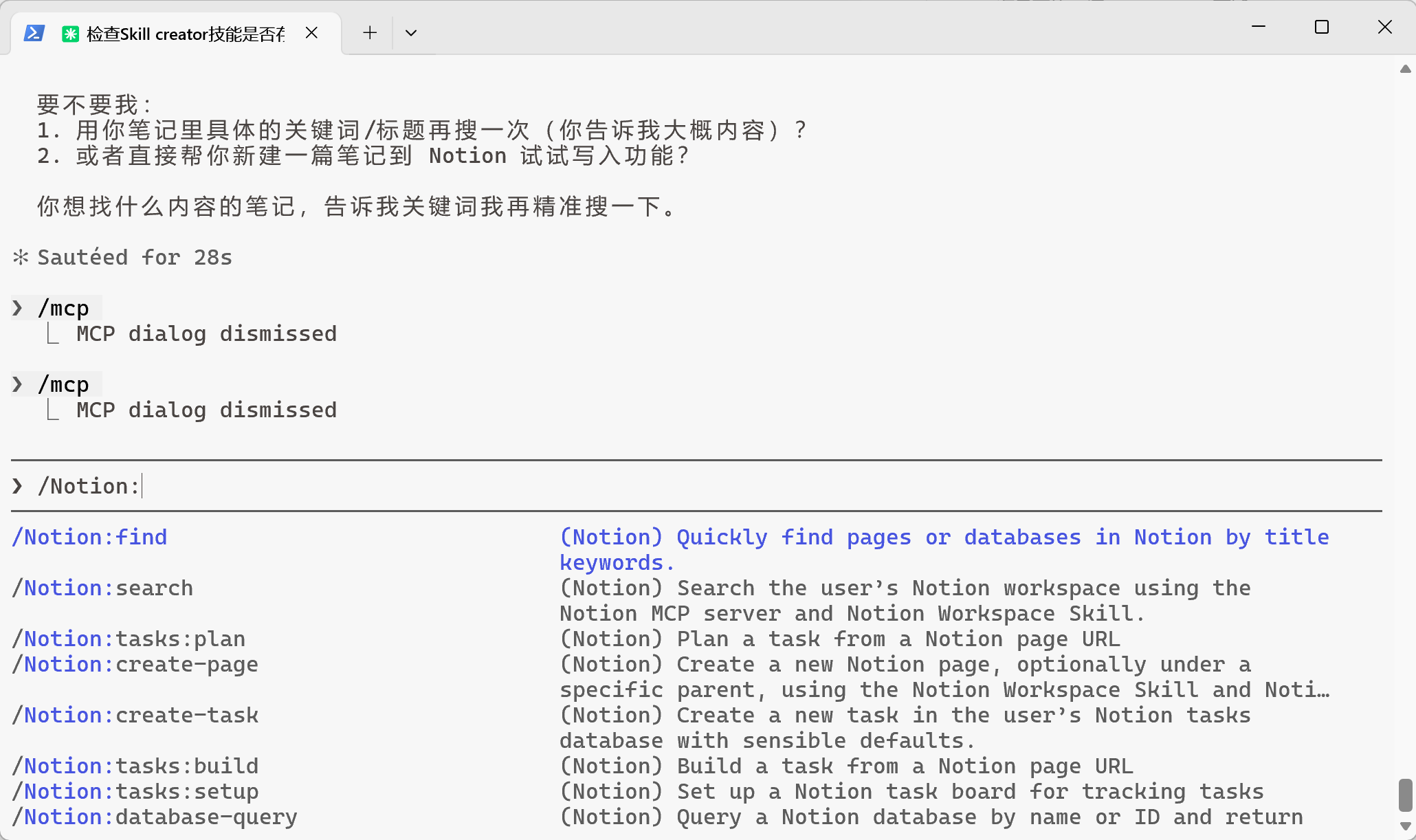Click the description 'Search the user's Notion workspace'

click(x=905, y=600)
